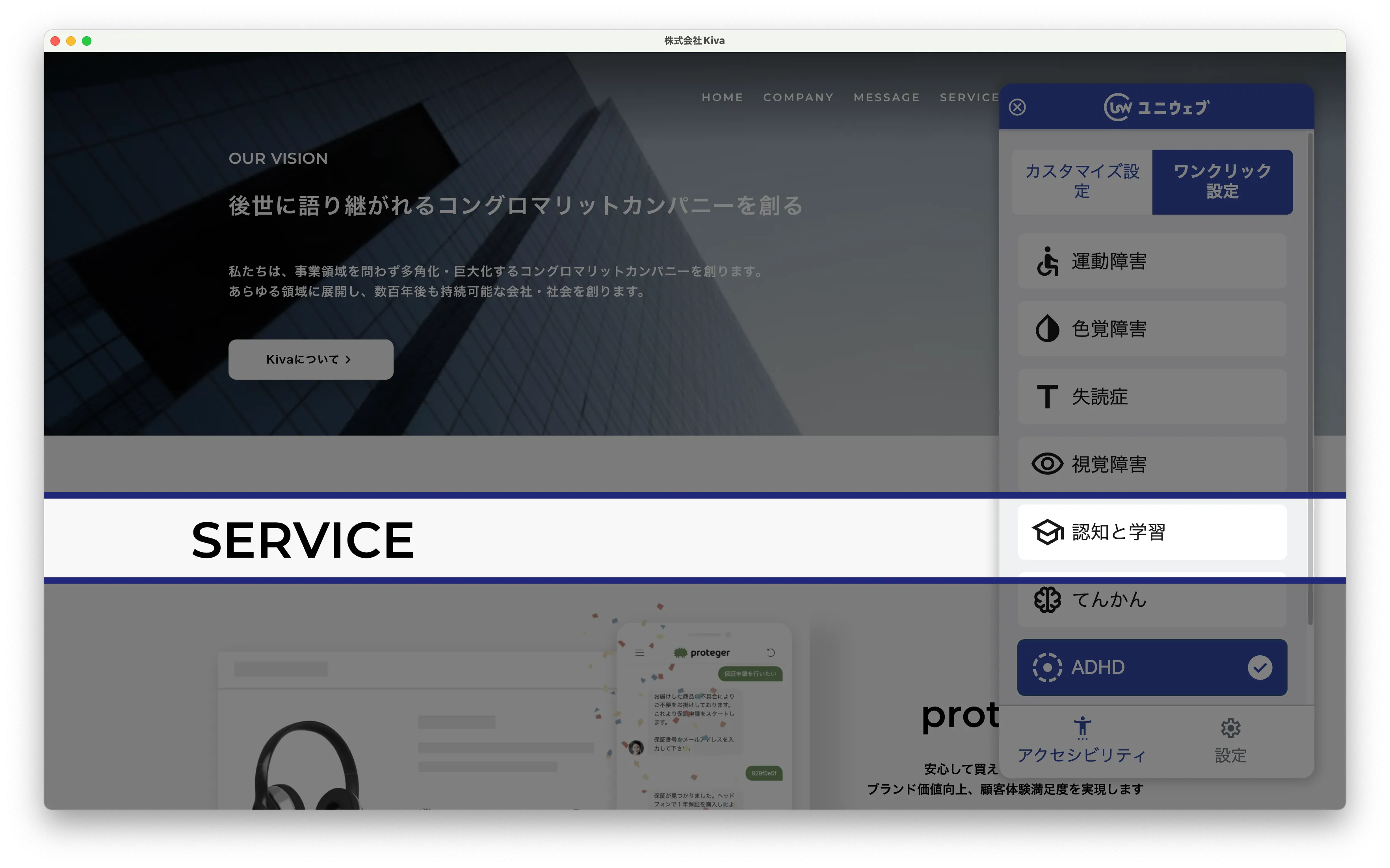
Task: Click the brain icon for てんかん
Action: (x=1047, y=600)
